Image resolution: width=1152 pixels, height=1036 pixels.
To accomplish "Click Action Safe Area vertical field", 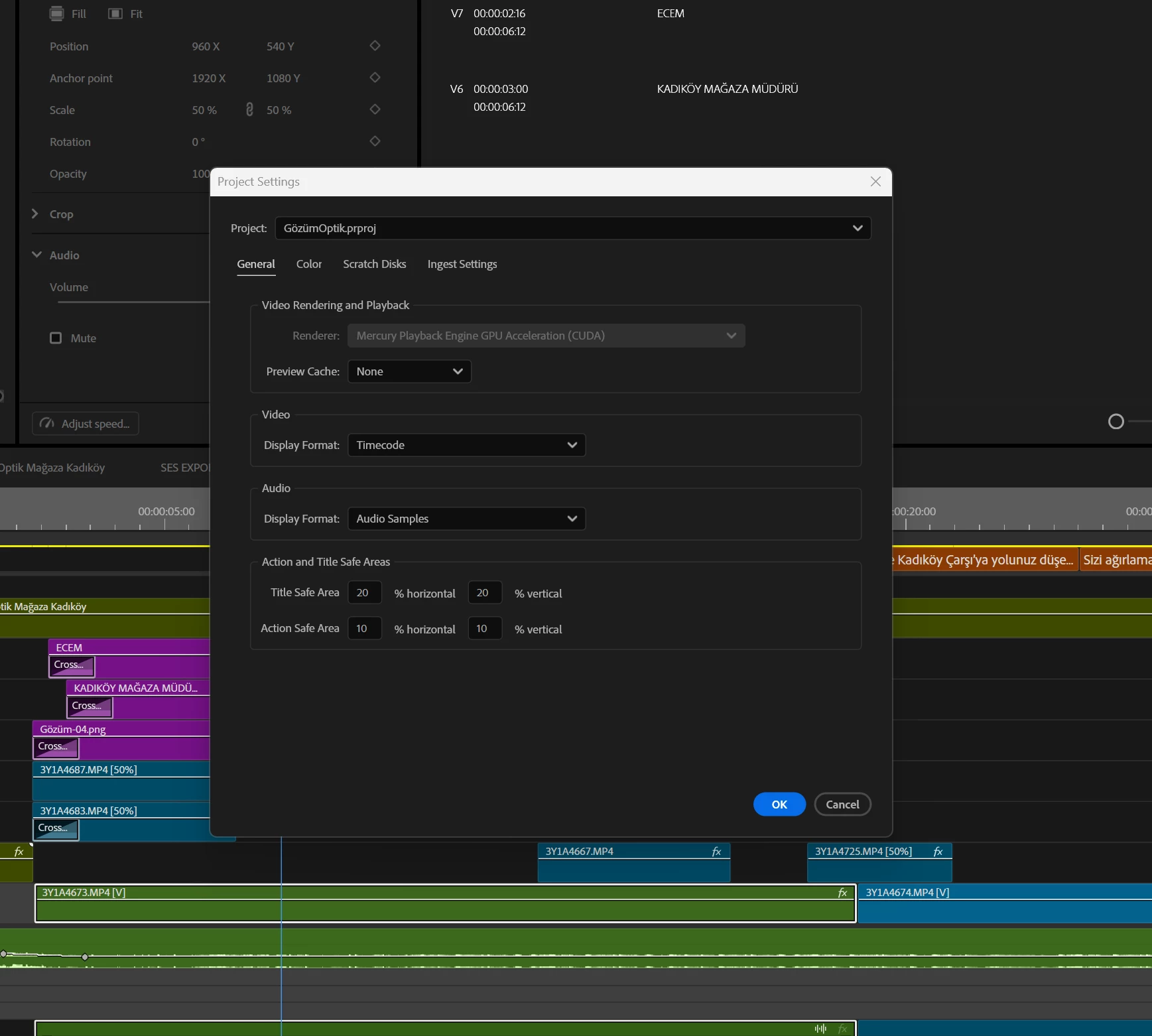I will 485,628.
